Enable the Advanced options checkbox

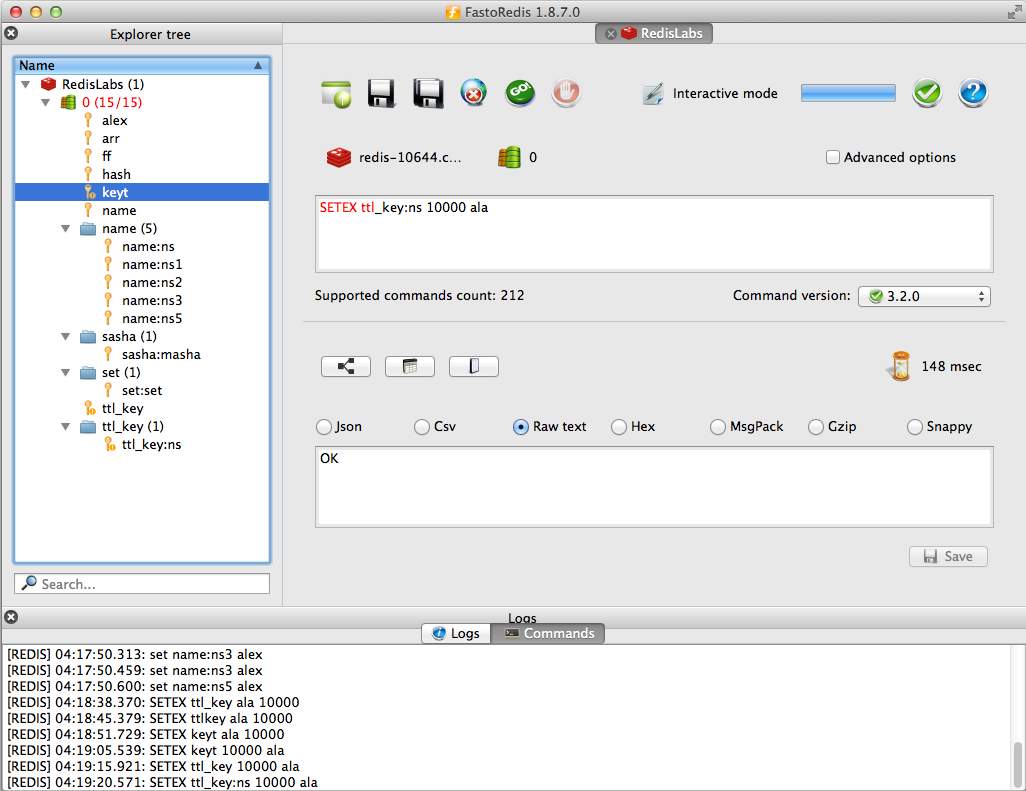[832, 157]
